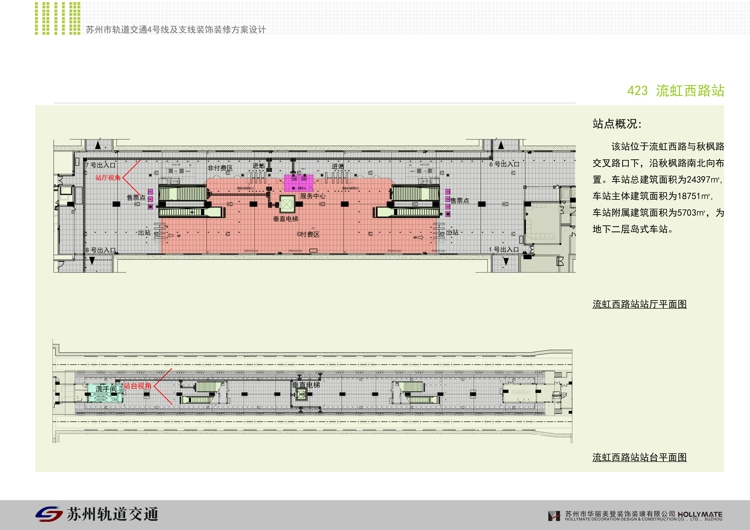The height and width of the screenshot is (530, 750).
Task: Click the footer text 苏州市华丽美登装饰装璜有限公司
Action: pos(620,513)
